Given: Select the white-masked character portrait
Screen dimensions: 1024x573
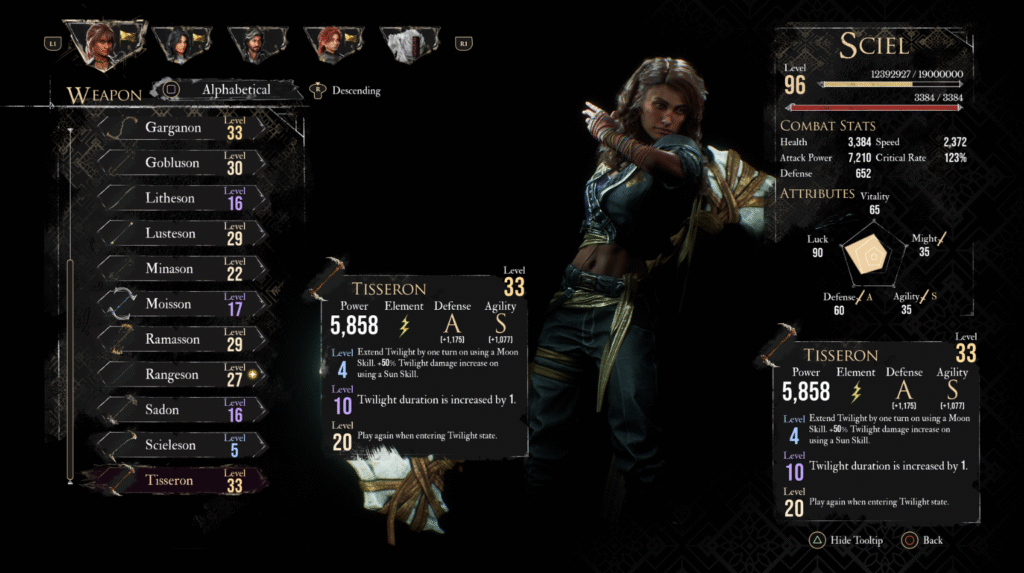Looking at the screenshot, I should point(410,44).
